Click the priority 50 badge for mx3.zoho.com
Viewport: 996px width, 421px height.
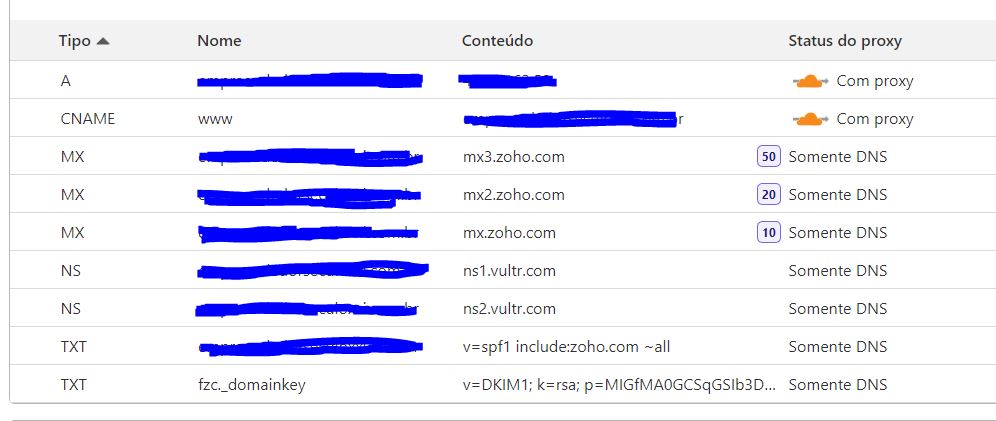(769, 157)
